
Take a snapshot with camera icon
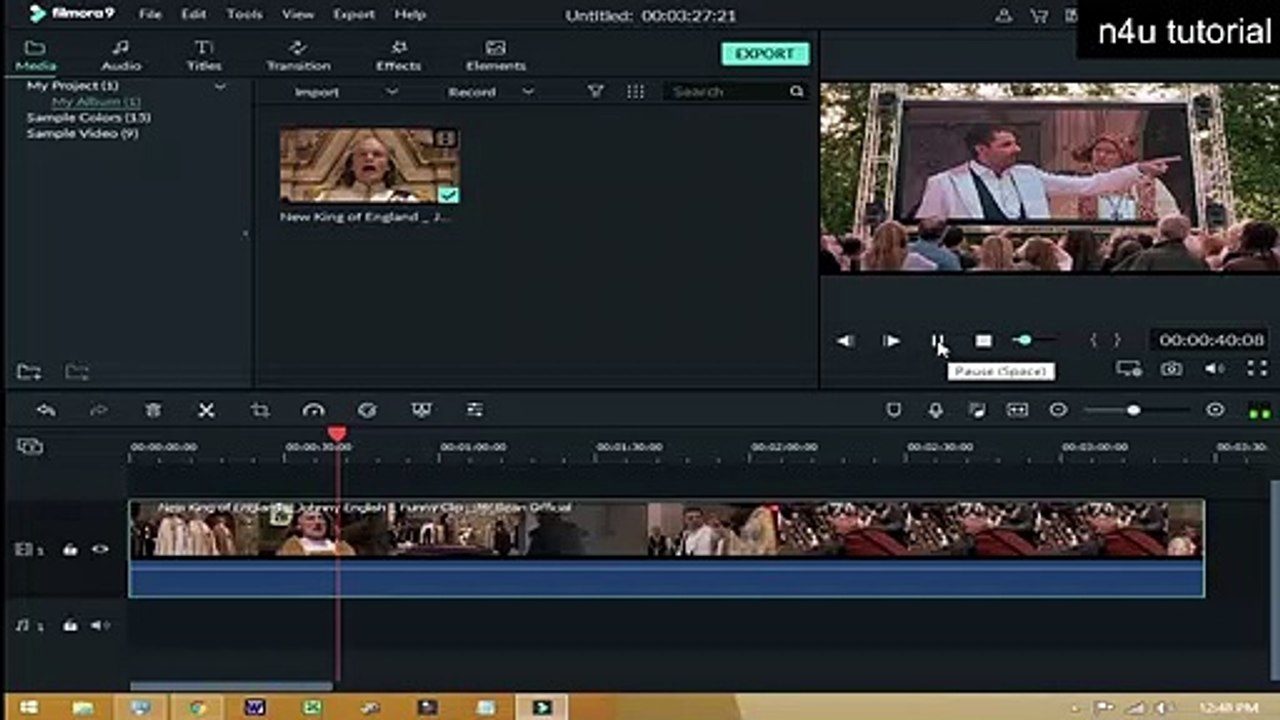(x=1171, y=369)
